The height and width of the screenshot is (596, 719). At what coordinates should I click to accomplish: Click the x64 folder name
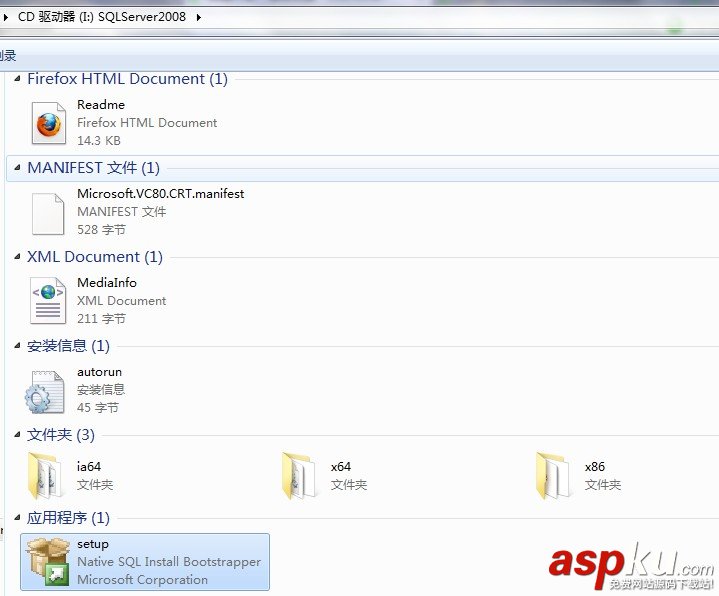pos(341,467)
